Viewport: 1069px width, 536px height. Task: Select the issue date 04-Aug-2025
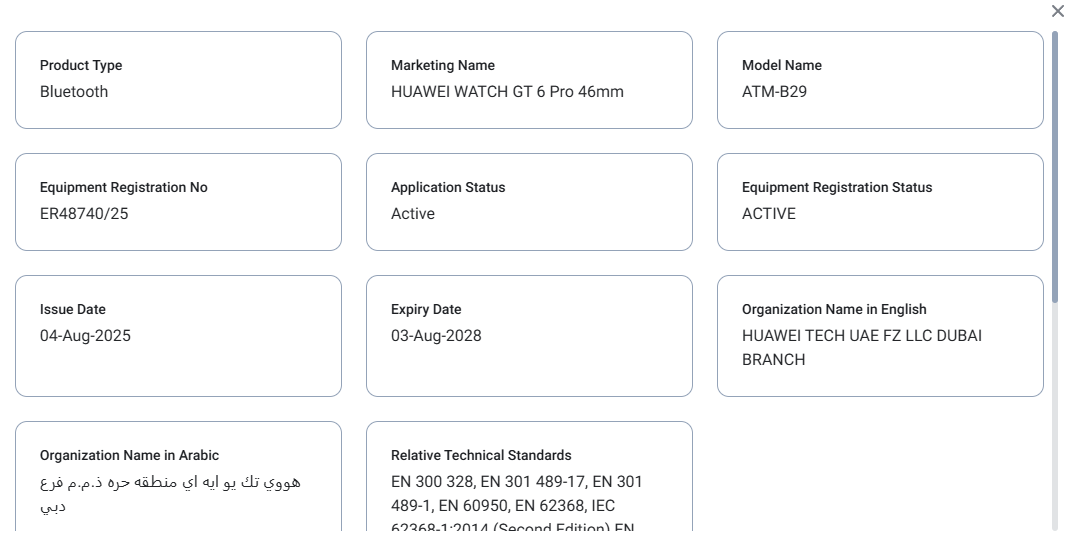[85, 336]
